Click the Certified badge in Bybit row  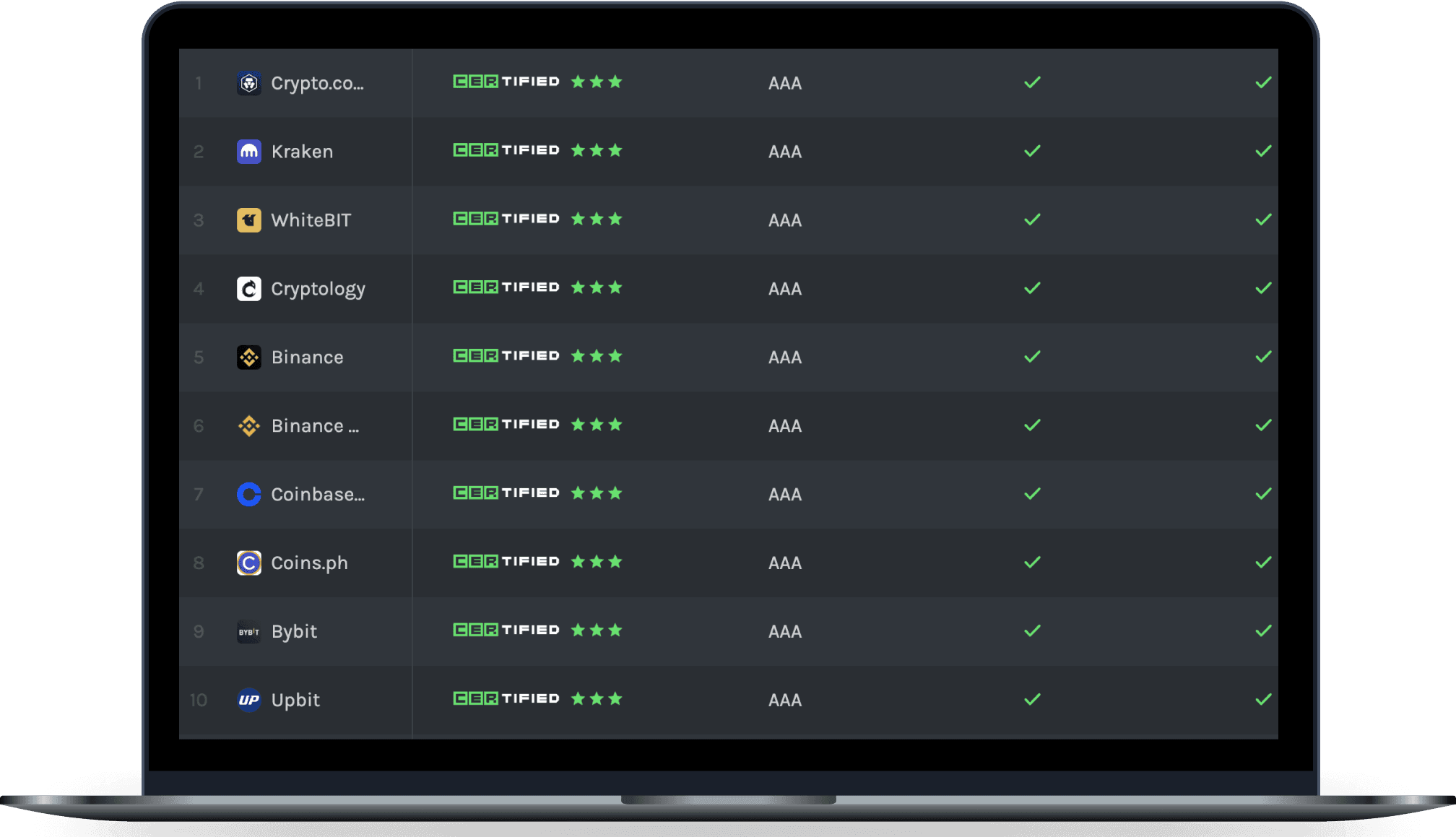(506, 630)
